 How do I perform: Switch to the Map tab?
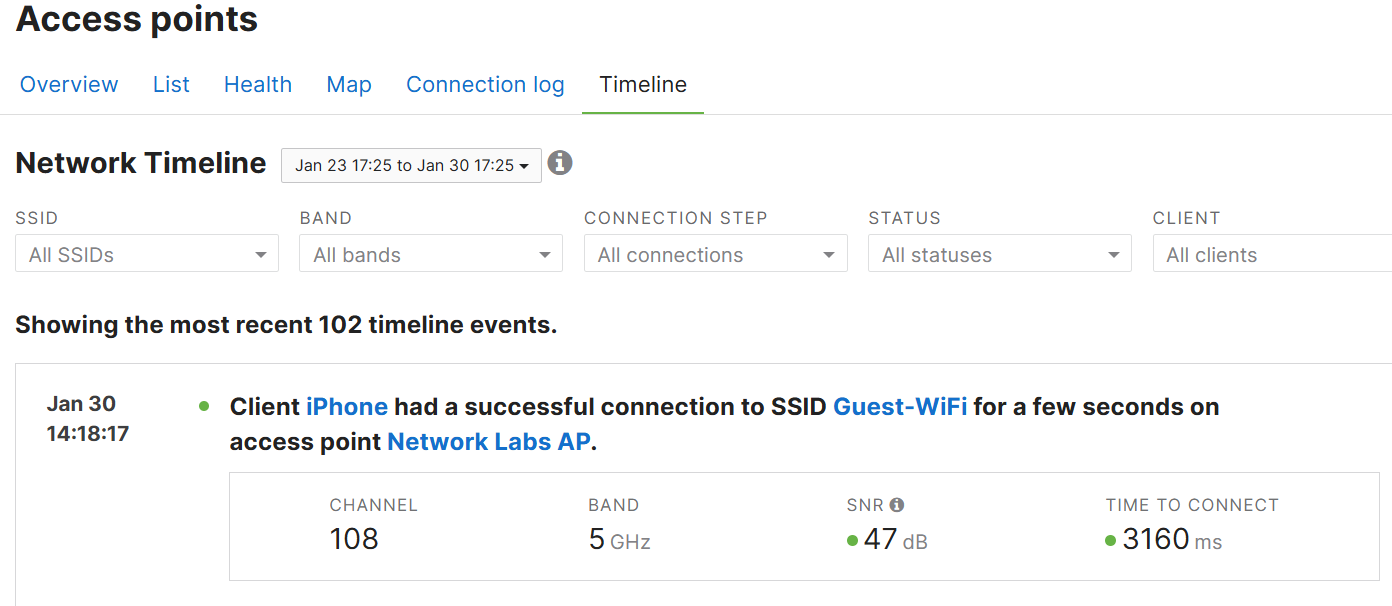[x=349, y=85]
